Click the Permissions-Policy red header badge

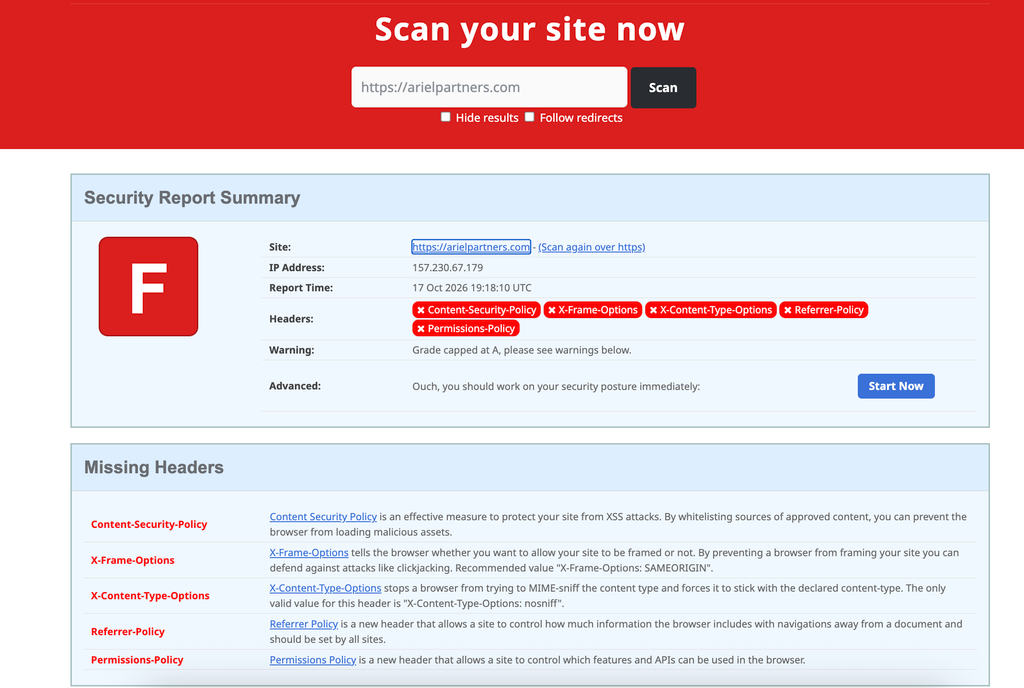466,328
